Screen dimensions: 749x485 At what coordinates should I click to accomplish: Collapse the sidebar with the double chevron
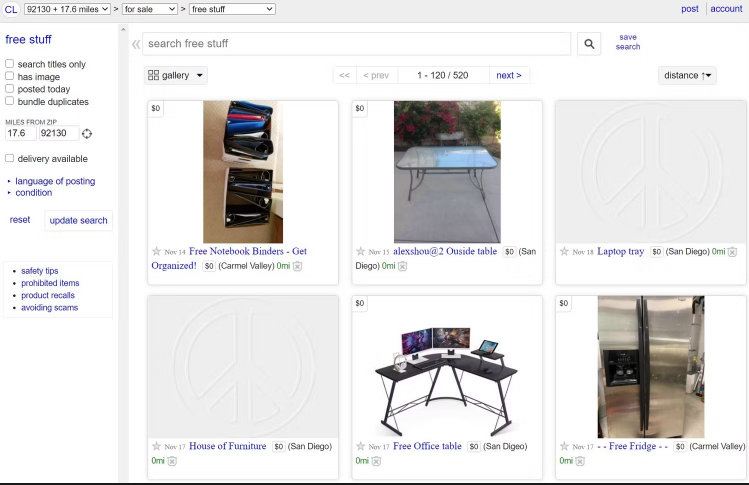click(x=136, y=44)
